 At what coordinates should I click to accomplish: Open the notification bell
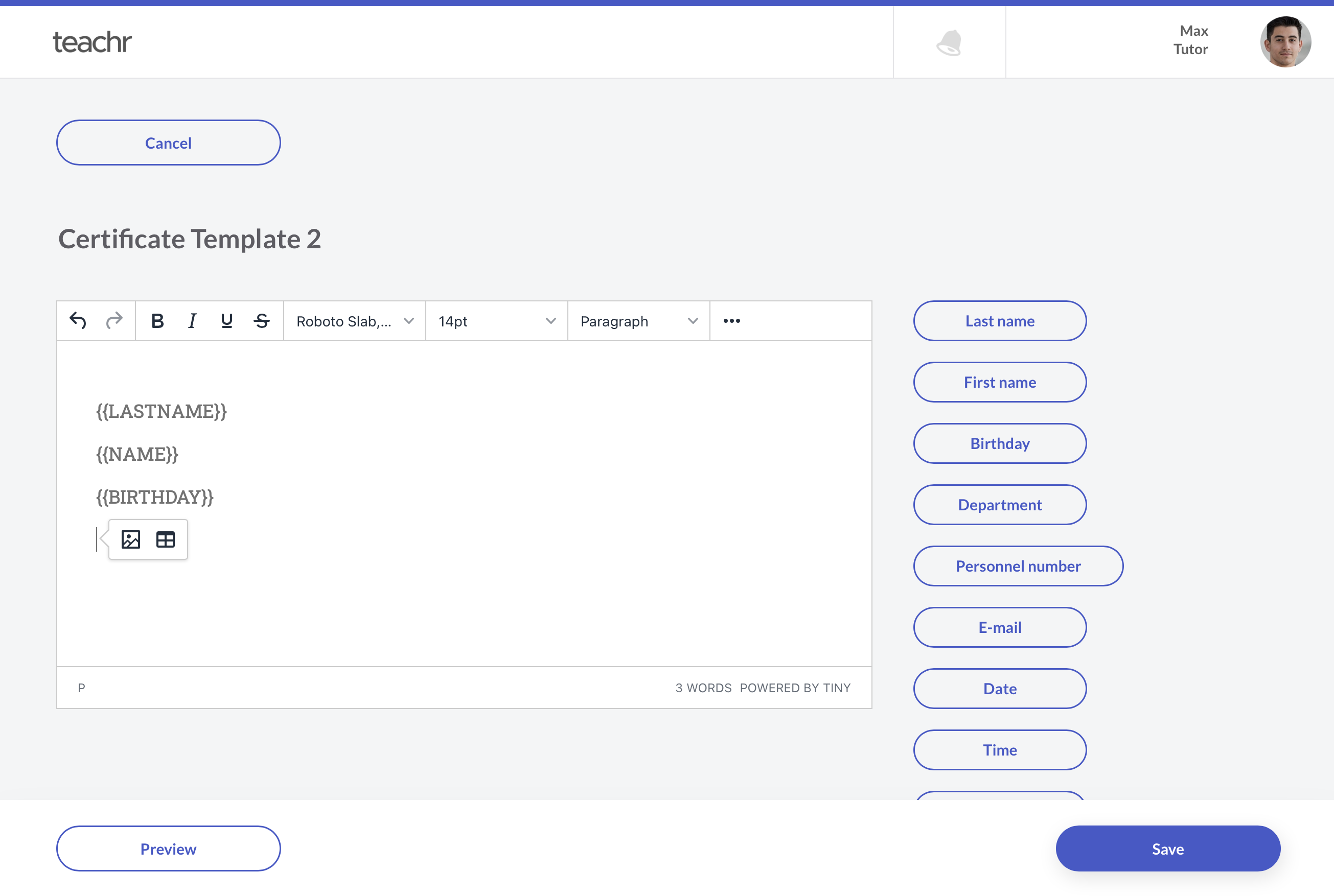click(x=949, y=43)
